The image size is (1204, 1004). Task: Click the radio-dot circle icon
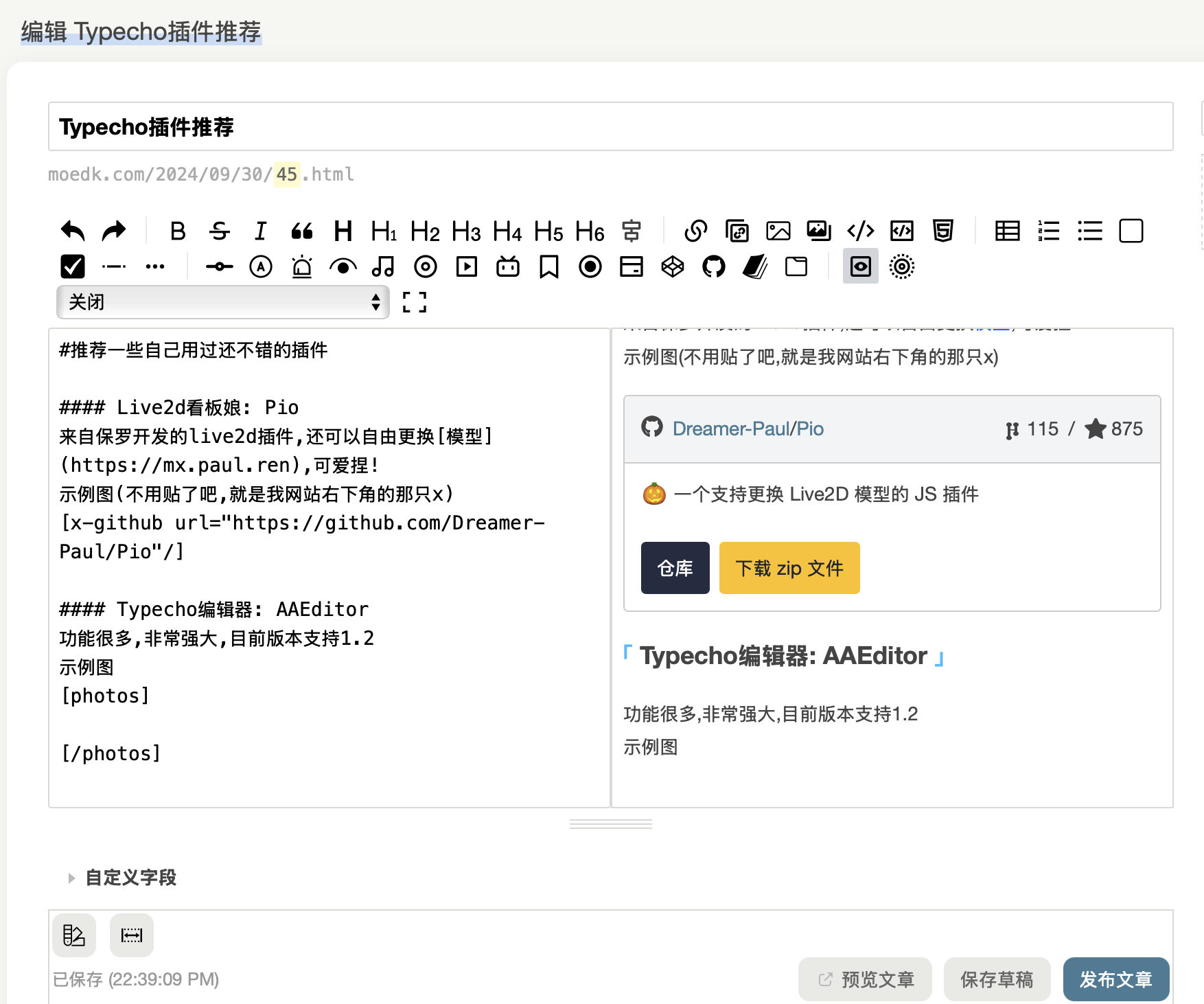[x=590, y=266]
